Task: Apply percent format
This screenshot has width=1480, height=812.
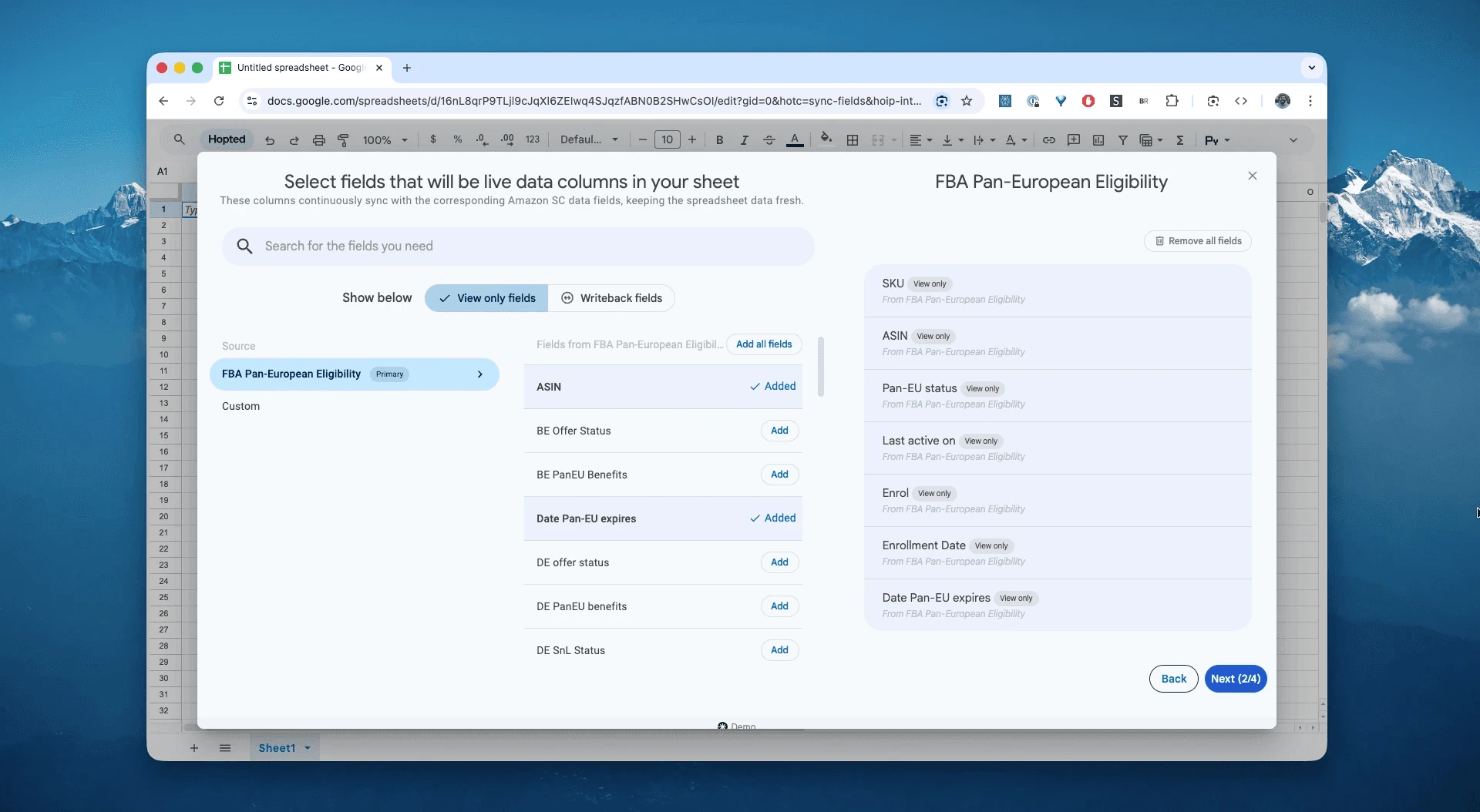Action: (x=458, y=139)
